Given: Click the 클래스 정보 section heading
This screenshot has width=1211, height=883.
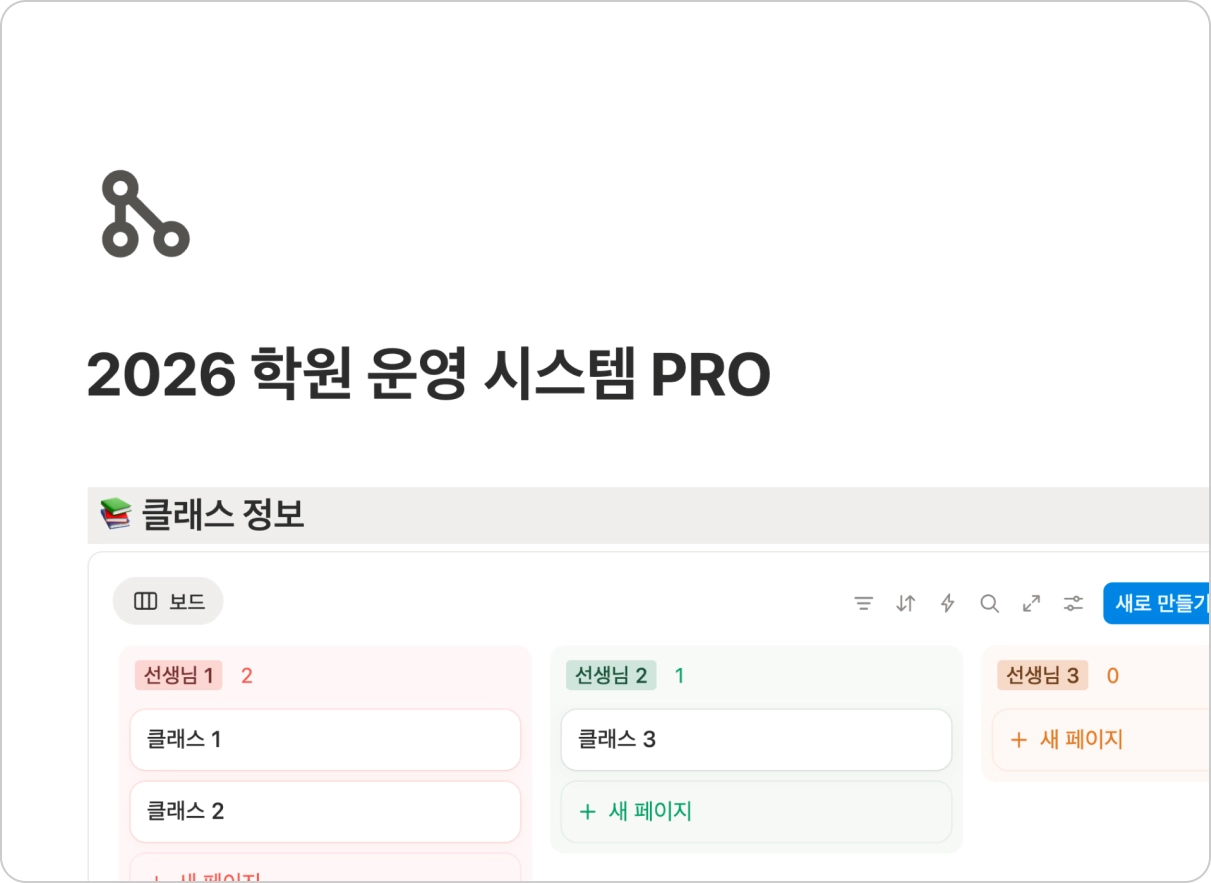Looking at the screenshot, I should click(222, 515).
